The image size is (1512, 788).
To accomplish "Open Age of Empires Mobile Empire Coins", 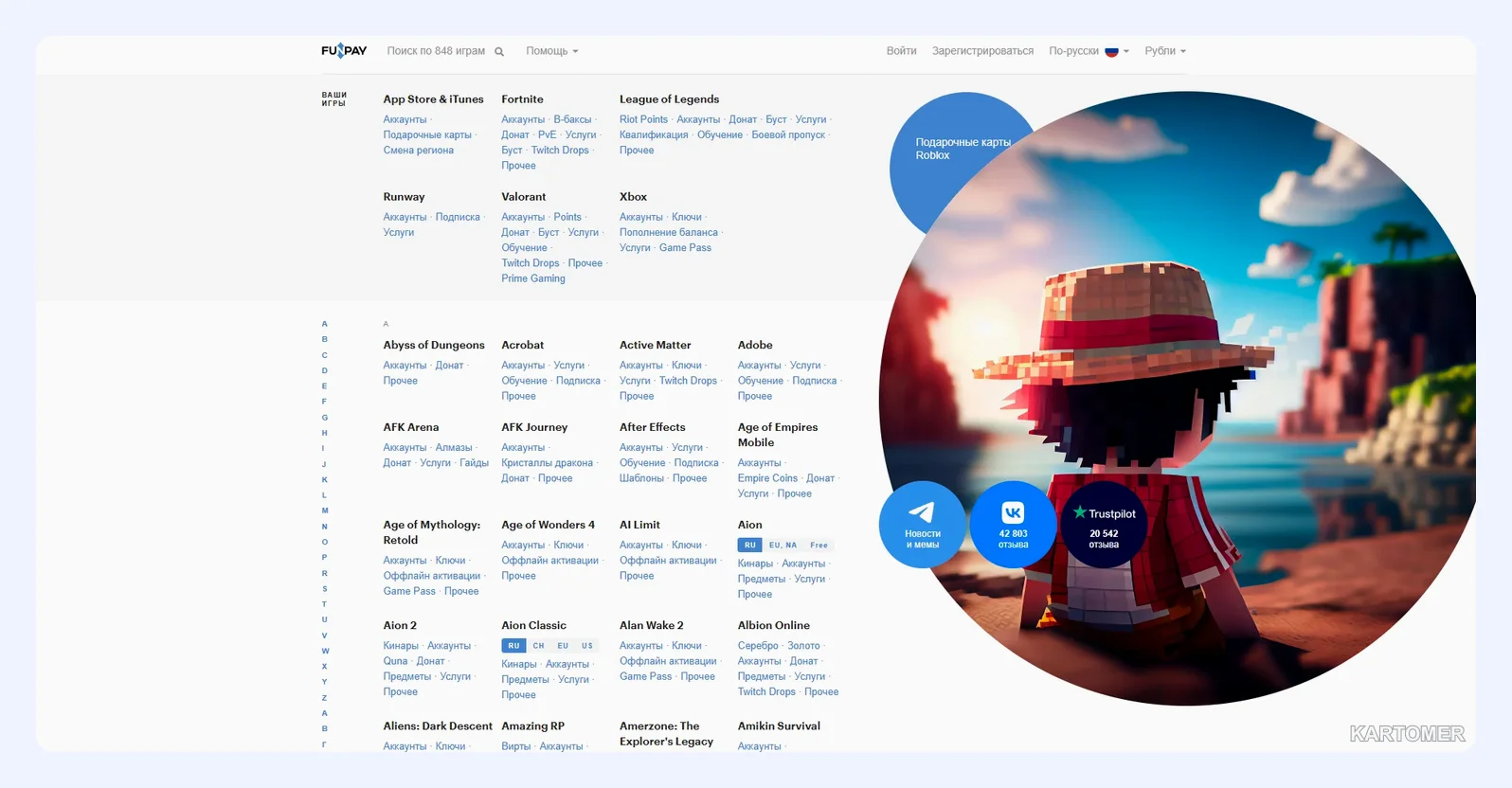I will click(767, 478).
